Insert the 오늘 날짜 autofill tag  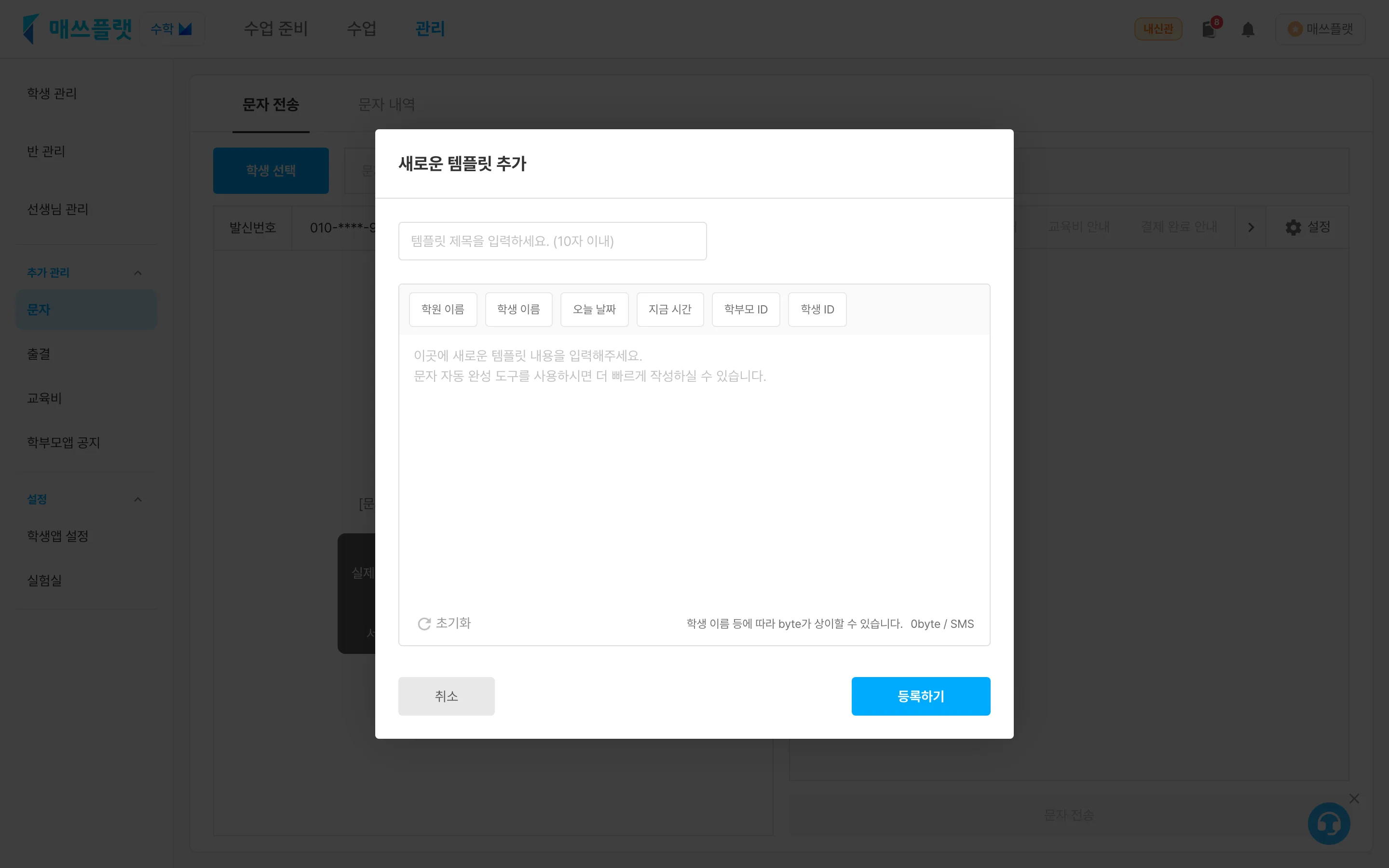click(x=594, y=310)
